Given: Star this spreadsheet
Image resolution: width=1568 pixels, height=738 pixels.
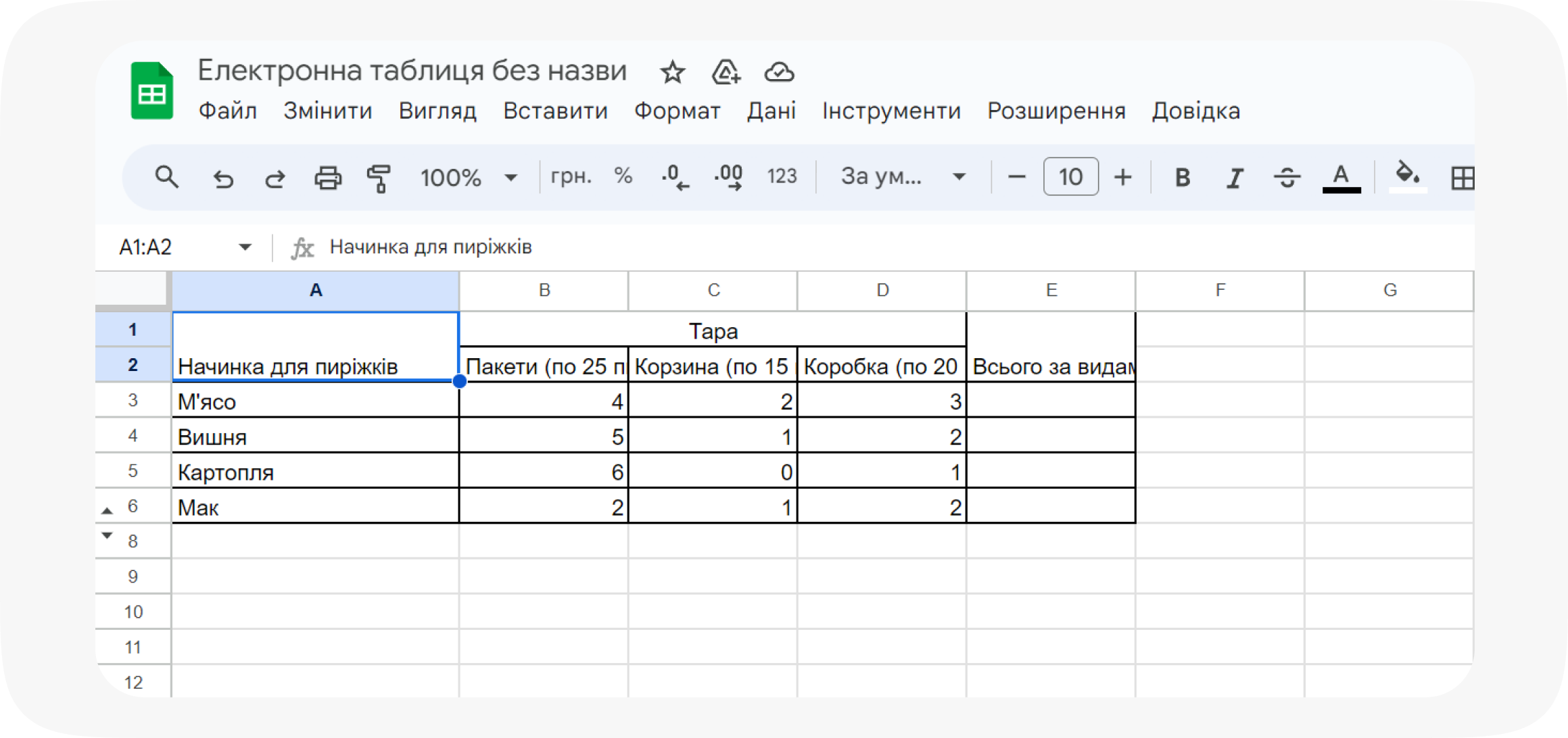Looking at the screenshot, I should click(x=672, y=72).
